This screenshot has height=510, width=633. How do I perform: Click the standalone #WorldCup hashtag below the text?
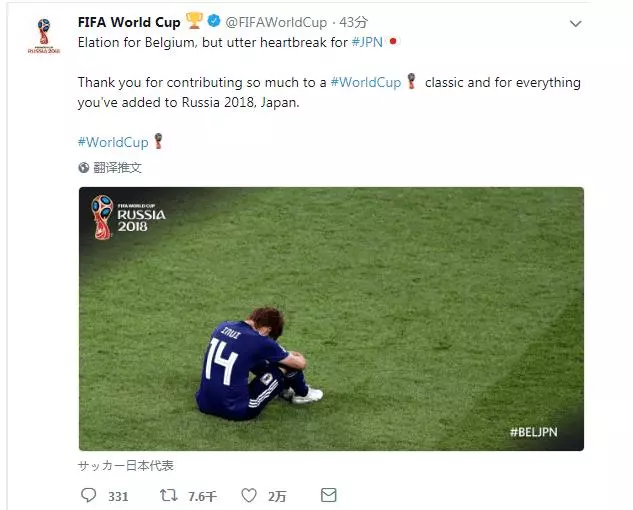(113, 142)
